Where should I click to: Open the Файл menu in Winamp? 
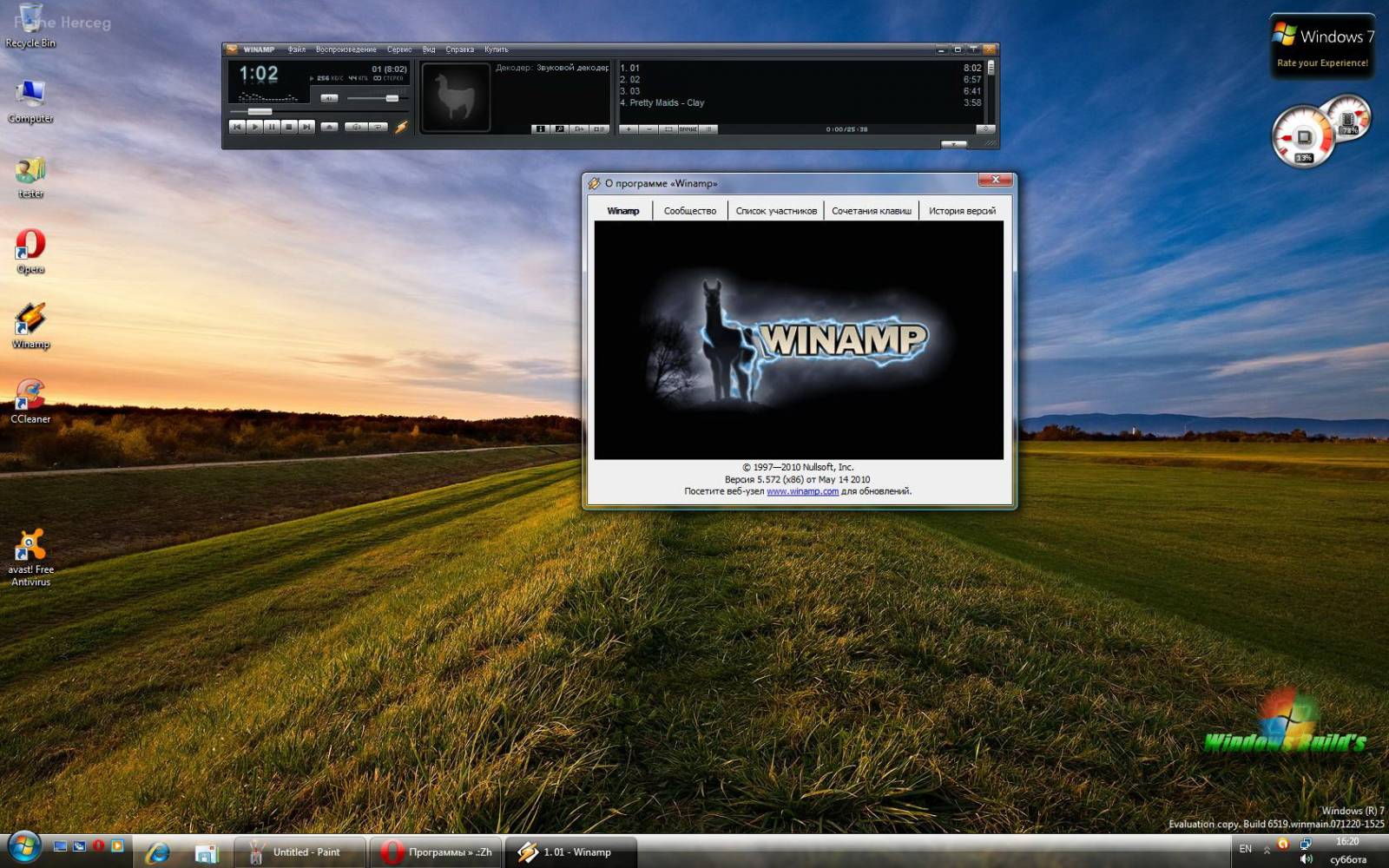click(x=297, y=49)
